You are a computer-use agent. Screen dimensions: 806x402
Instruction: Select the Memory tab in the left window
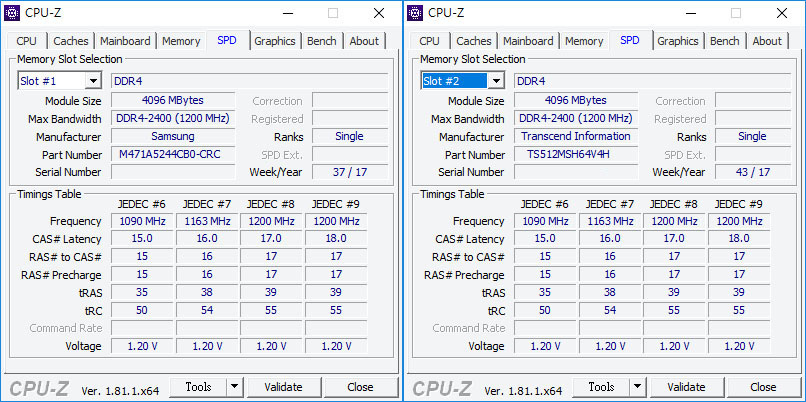pyautogui.click(x=181, y=41)
